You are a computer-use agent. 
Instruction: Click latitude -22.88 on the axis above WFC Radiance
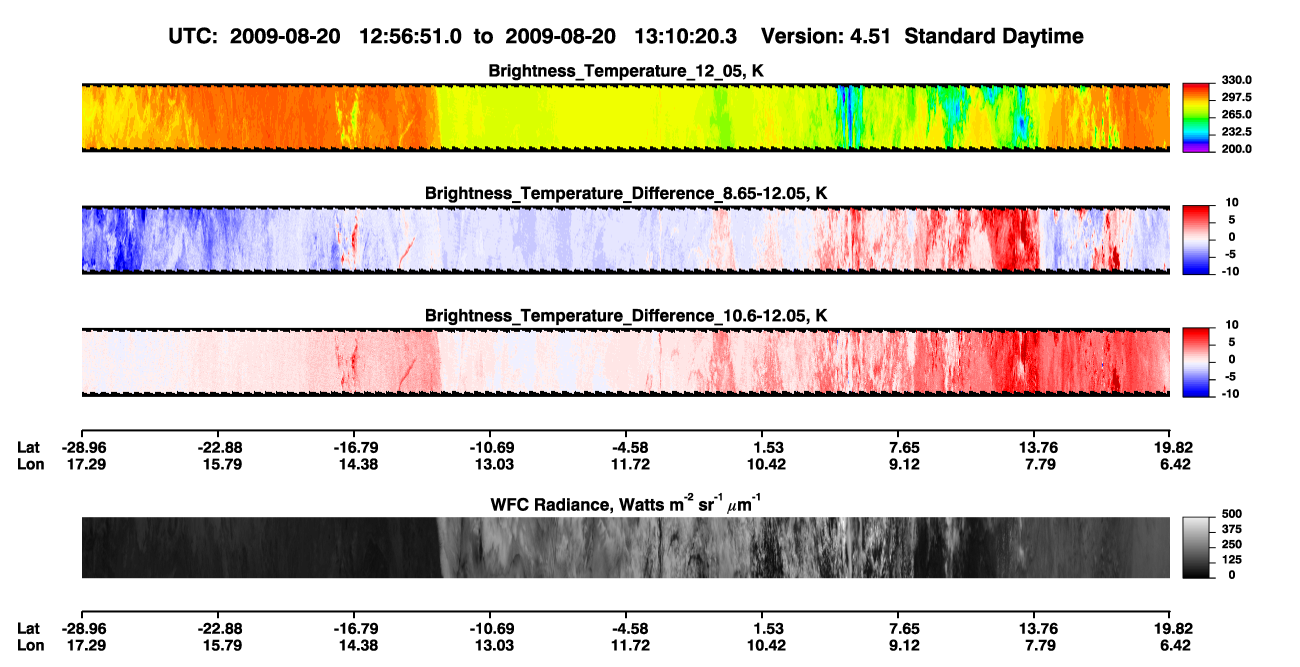218,448
